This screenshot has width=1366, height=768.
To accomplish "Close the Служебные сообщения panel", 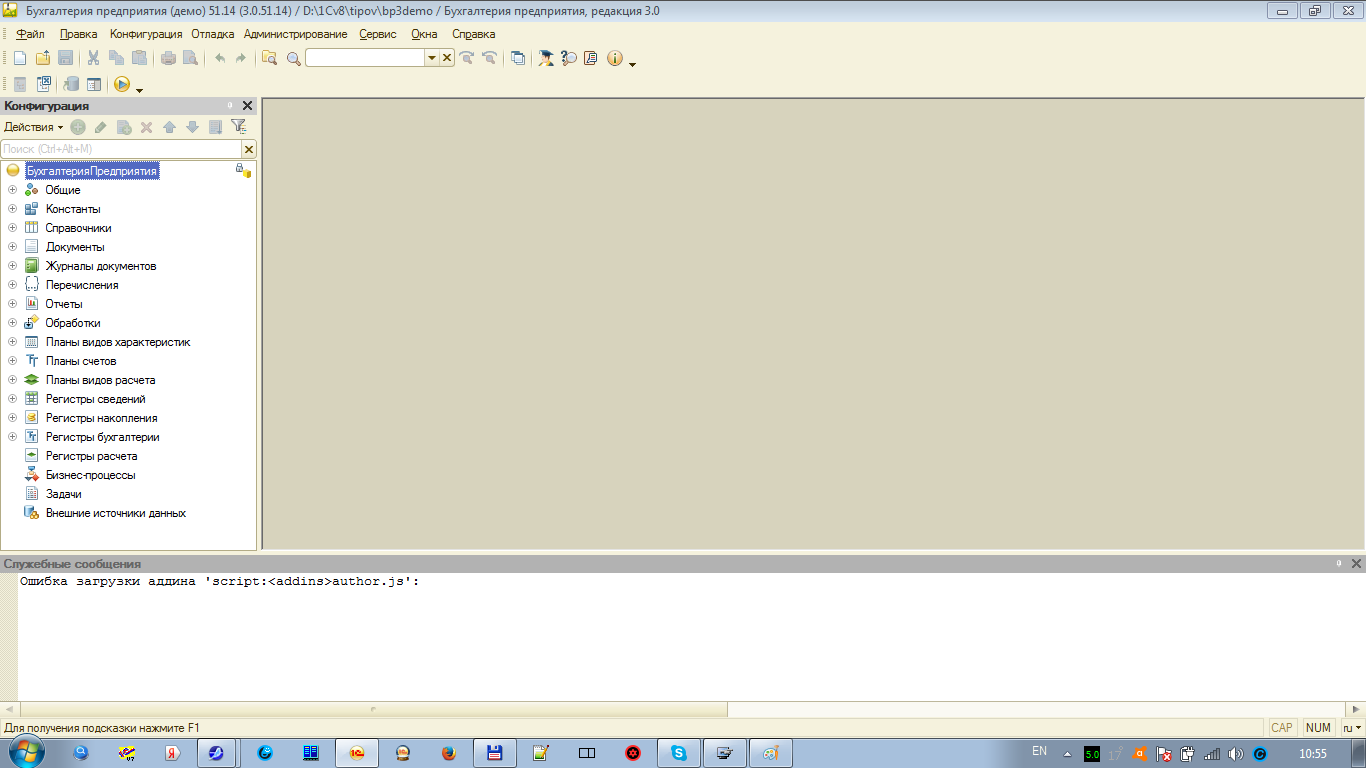I will [1356, 564].
